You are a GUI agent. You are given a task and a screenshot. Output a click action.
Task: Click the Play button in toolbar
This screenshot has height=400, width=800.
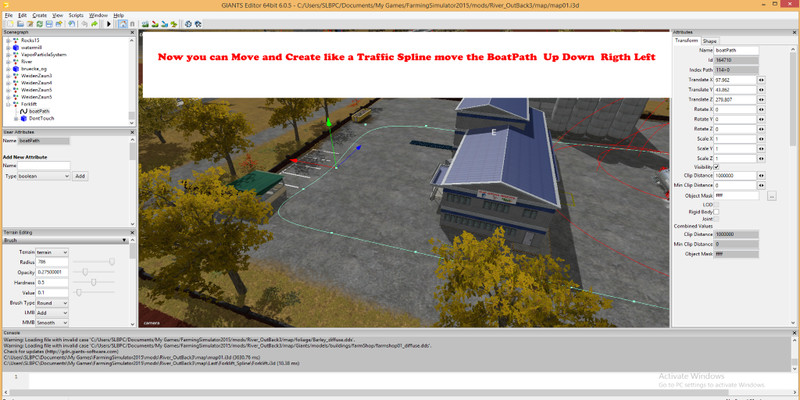click(107, 24)
